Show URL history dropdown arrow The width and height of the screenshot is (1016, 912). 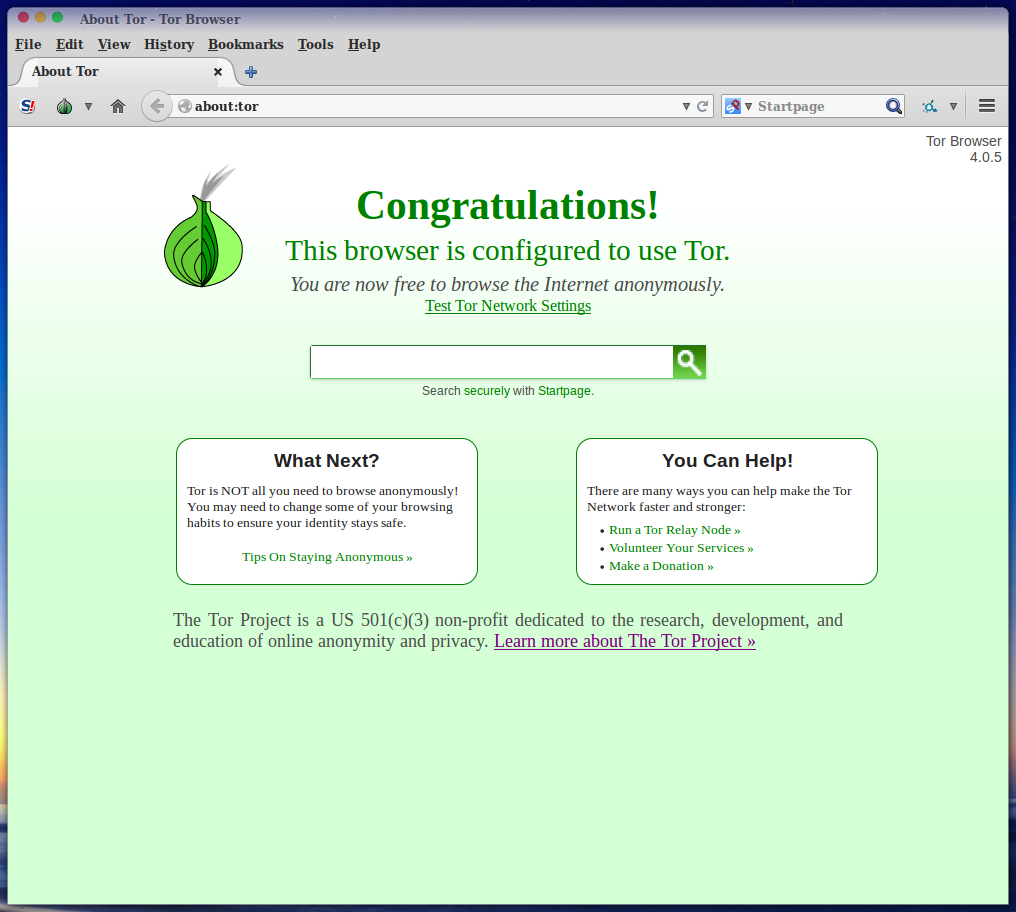(686, 106)
